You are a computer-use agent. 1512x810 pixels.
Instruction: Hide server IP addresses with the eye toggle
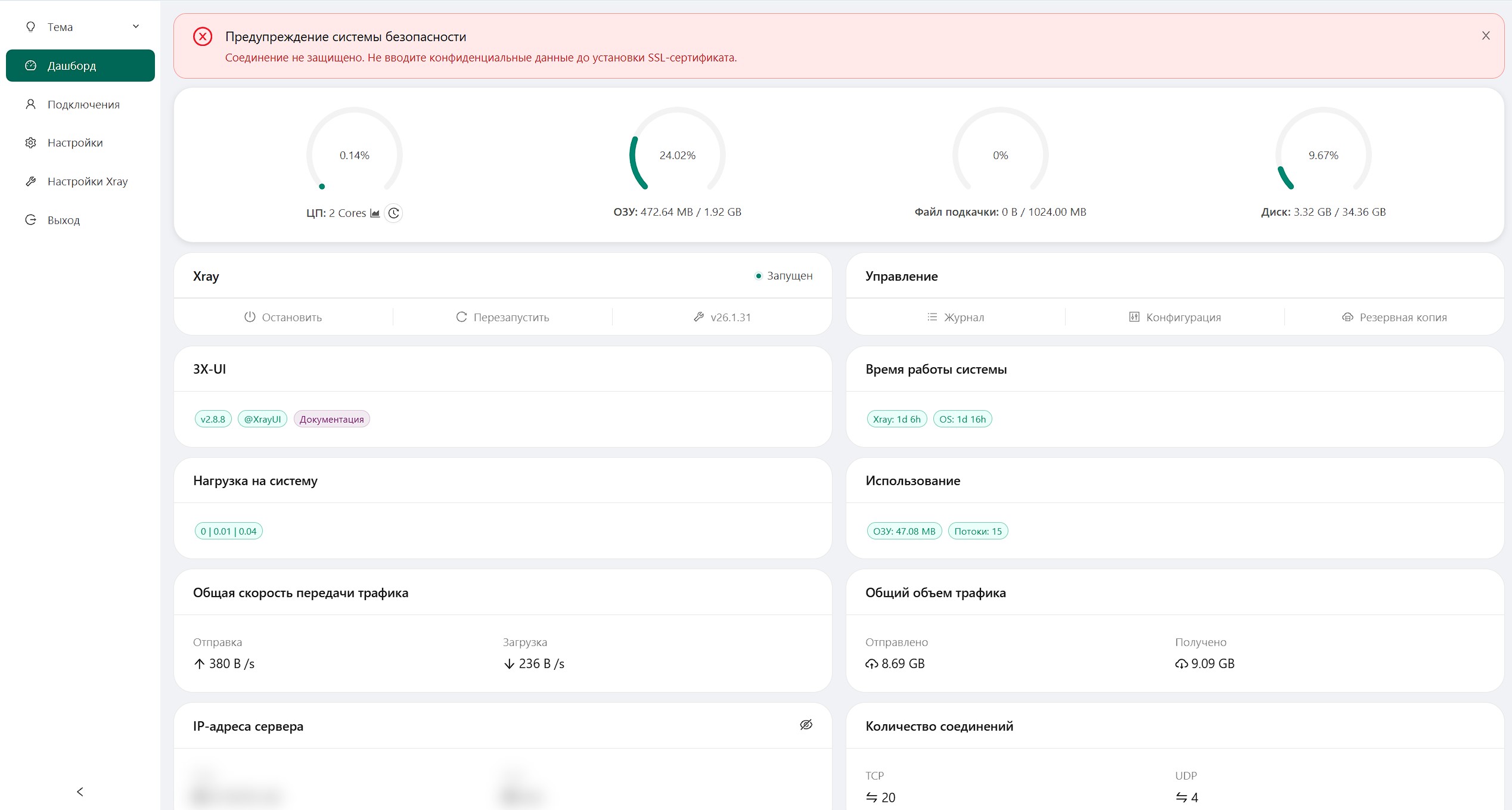(x=806, y=724)
